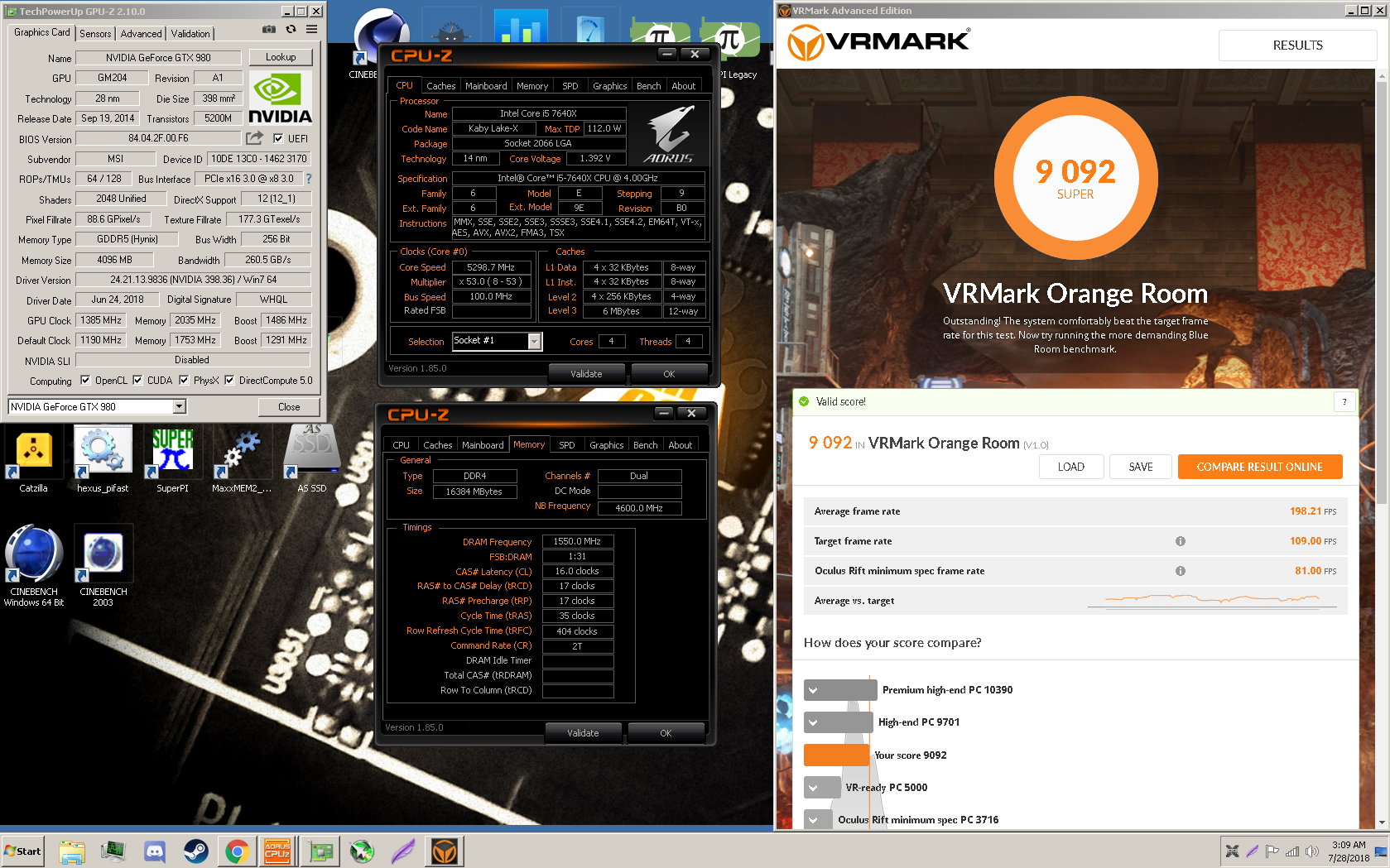Image resolution: width=1390 pixels, height=868 pixels.
Task: Click the GPU-Z screenshot camera icon
Action: pyautogui.click(x=269, y=29)
